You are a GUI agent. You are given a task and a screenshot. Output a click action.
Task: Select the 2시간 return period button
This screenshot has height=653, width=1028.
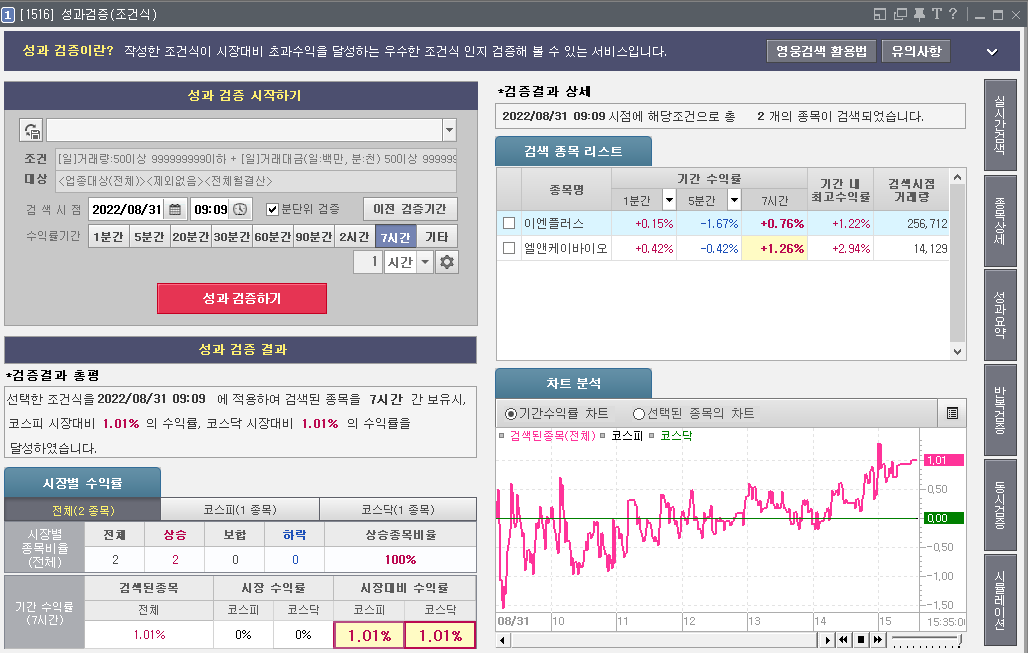355,237
